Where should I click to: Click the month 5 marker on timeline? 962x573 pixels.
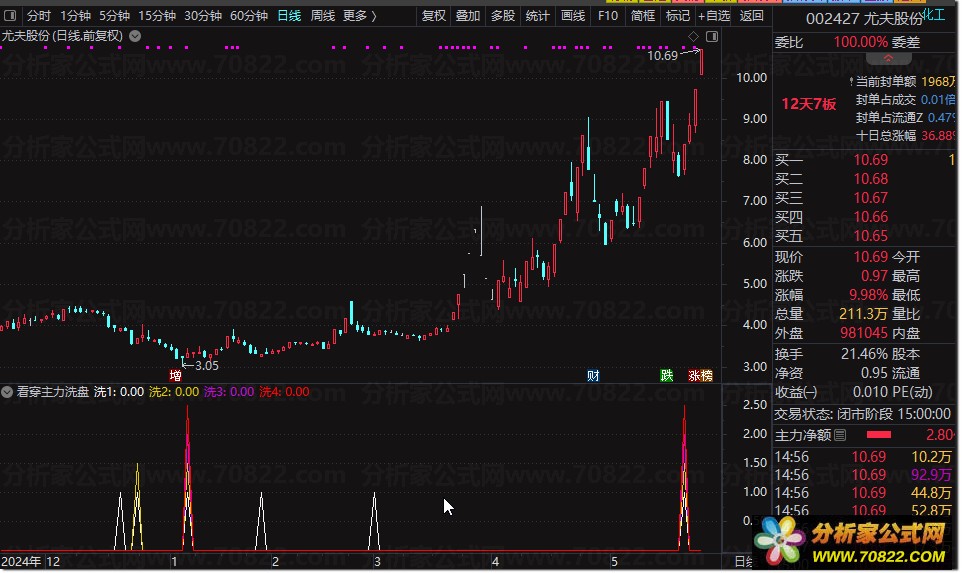point(614,562)
